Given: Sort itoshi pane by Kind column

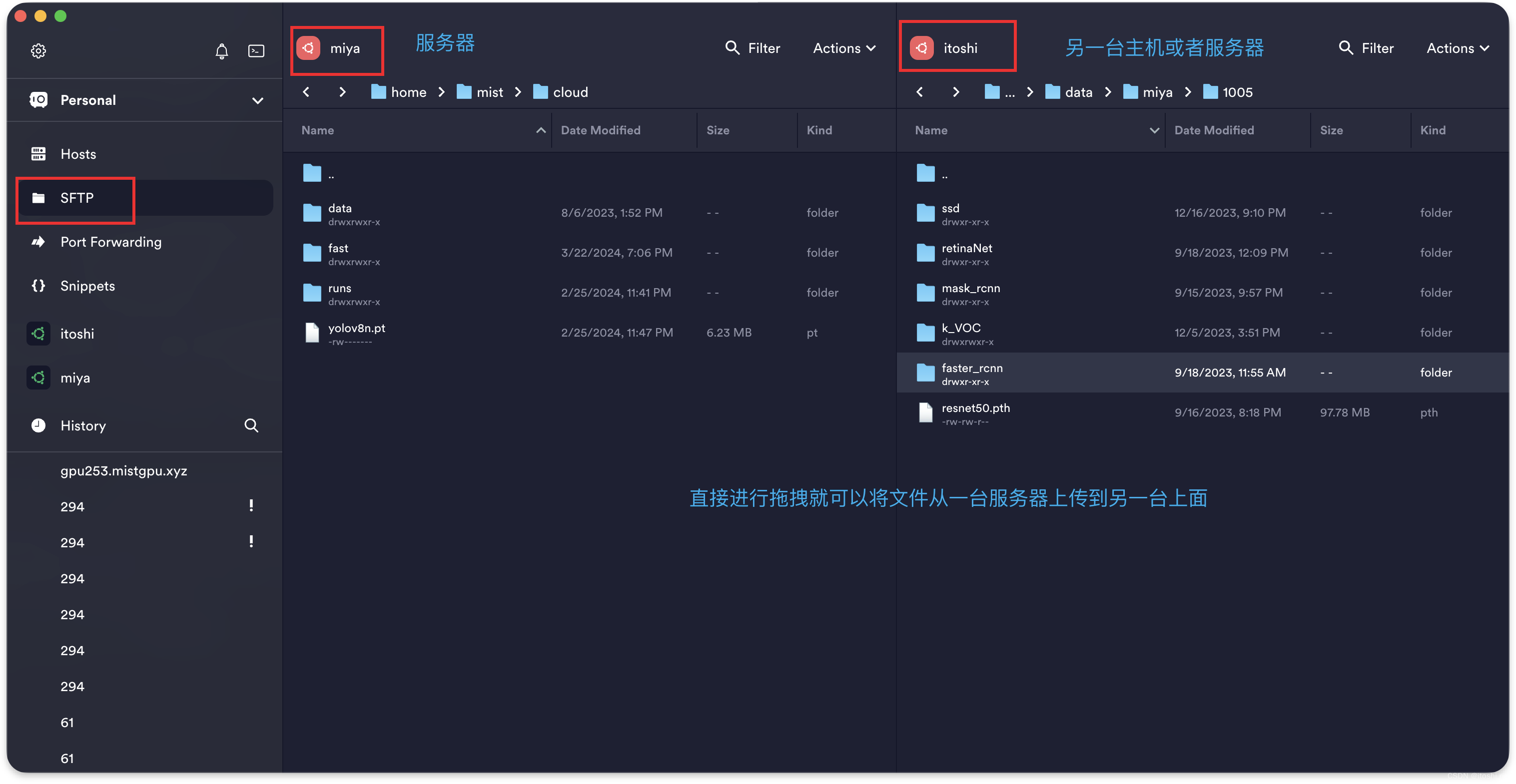Looking at the screenshot, I should click(1460, 130).
